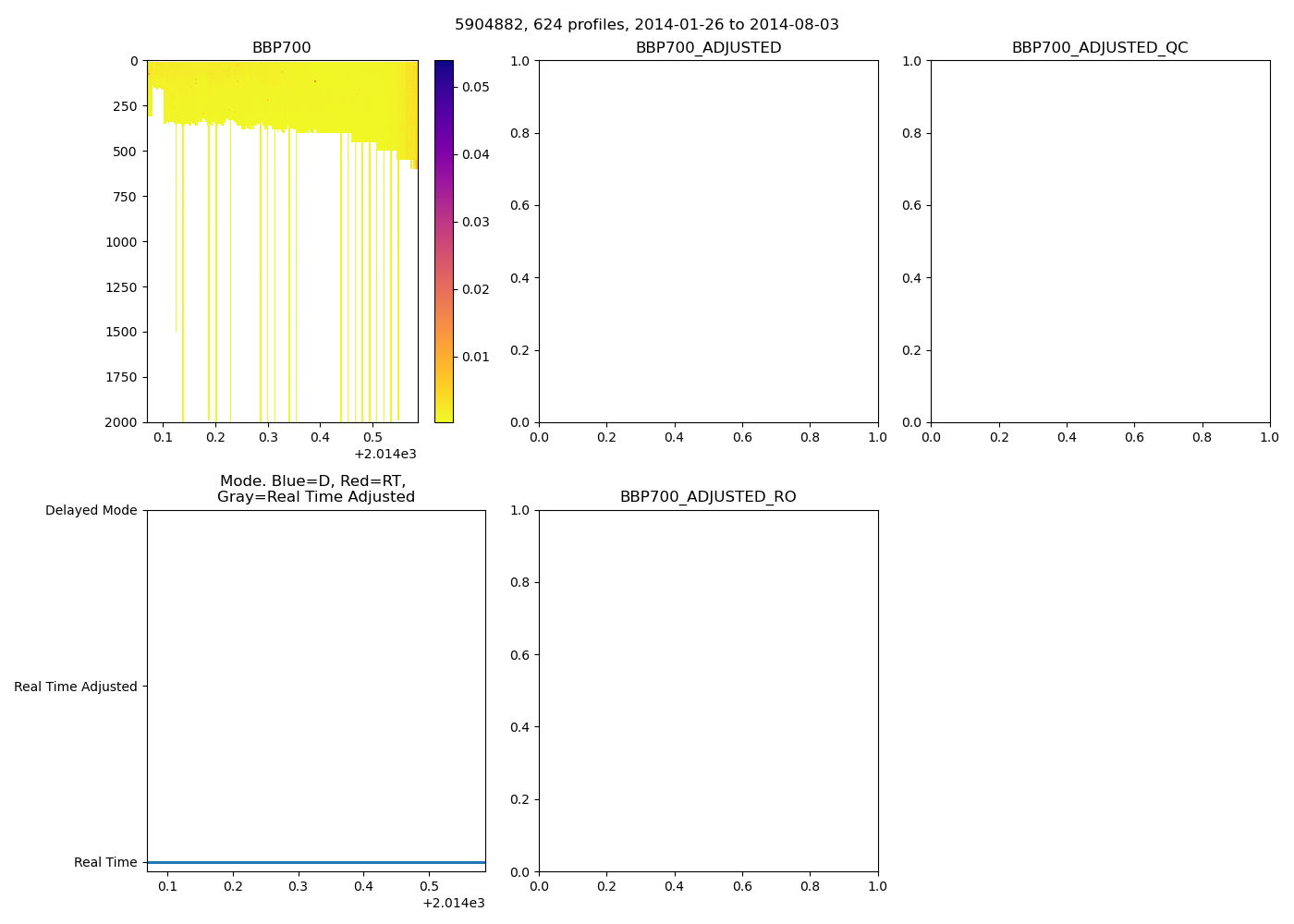Click the empty BBP700_ADJUSTED_QC plot area
Image resolution: width=1294 pixels, height=924 pixels.
(1100, 240)
